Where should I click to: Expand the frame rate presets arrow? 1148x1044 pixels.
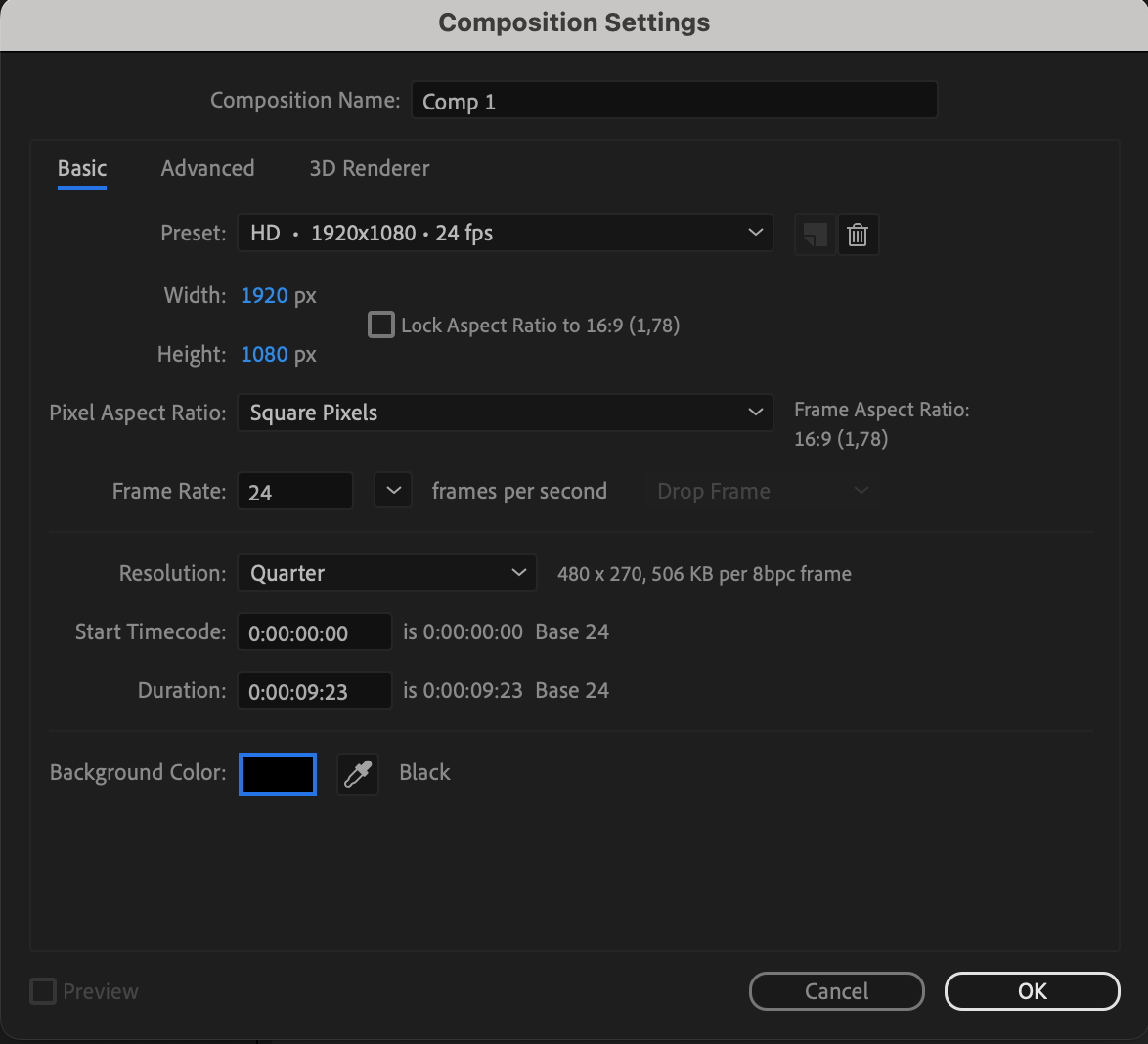point(393,490)
